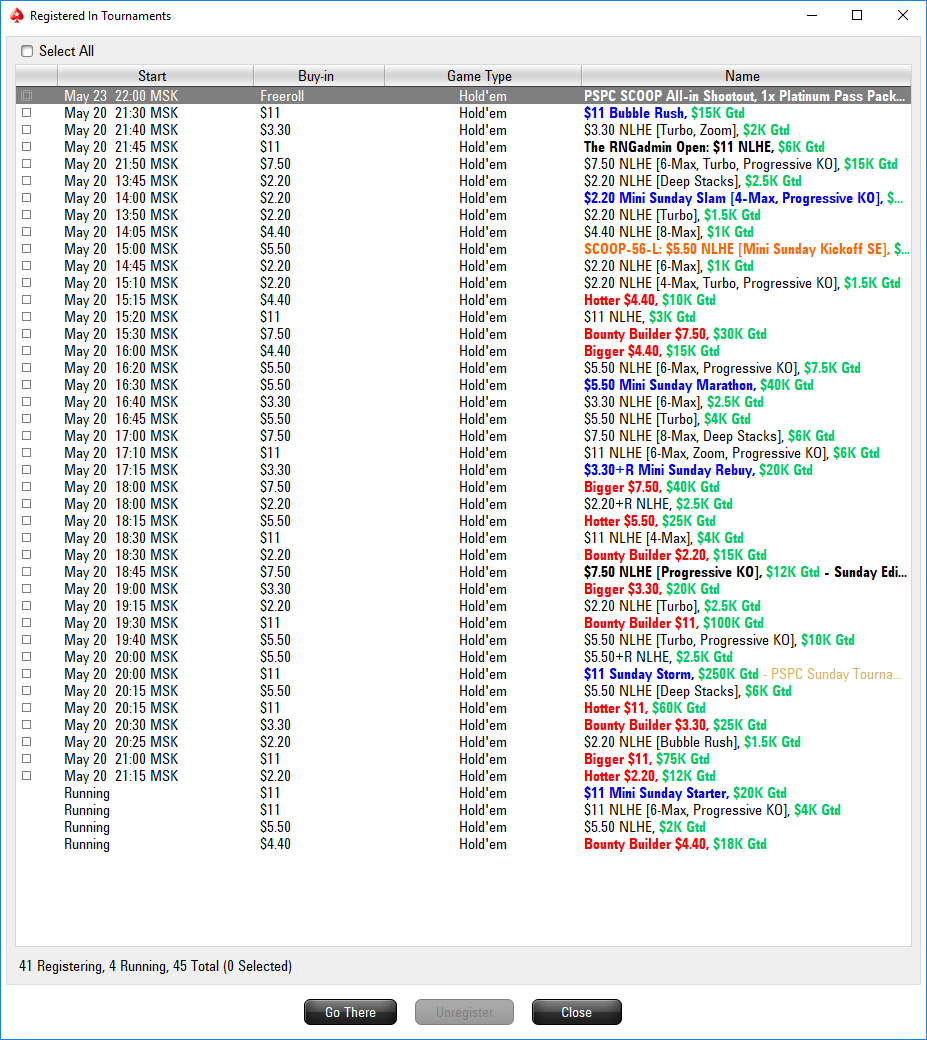Select the running Bounty Builder $4.40 row

point(464,844)
